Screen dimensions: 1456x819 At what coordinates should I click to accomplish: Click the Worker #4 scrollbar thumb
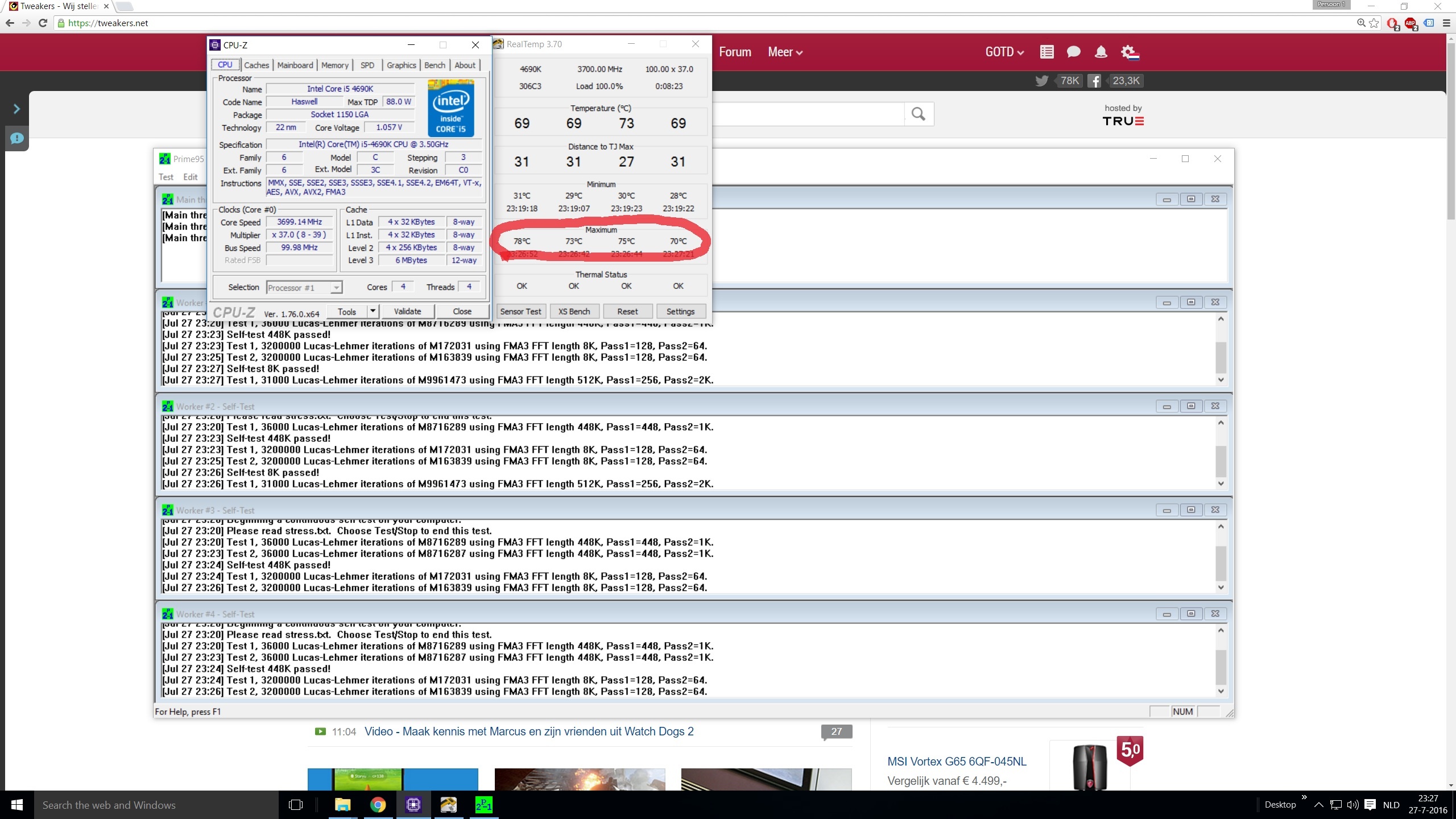point(1221,668)
